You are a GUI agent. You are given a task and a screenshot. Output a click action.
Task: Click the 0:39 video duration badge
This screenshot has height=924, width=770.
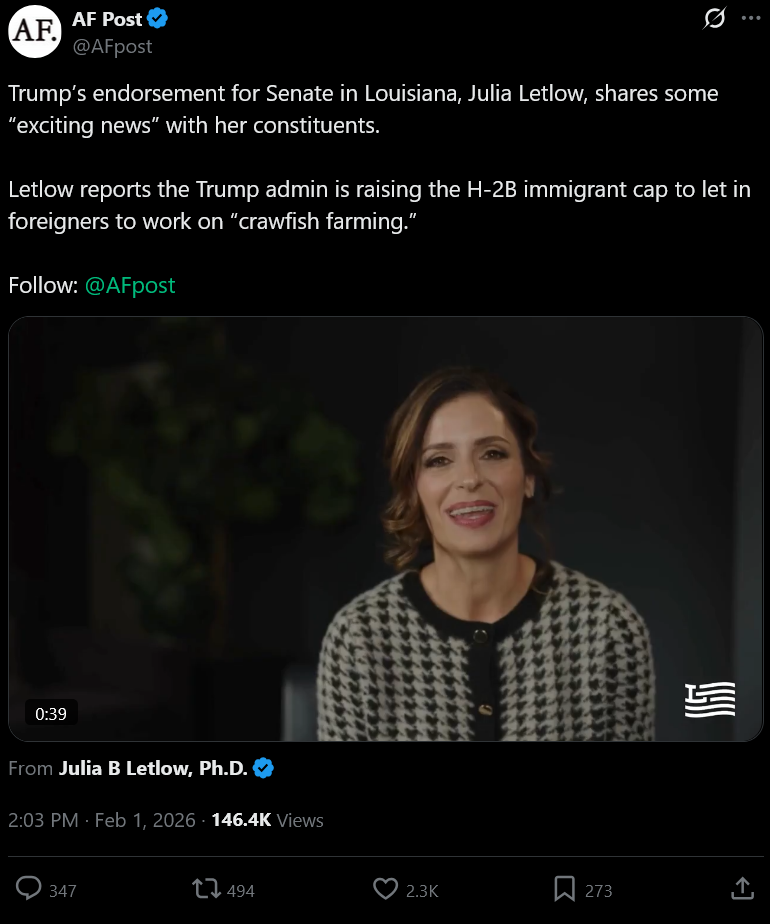(51, 714)
